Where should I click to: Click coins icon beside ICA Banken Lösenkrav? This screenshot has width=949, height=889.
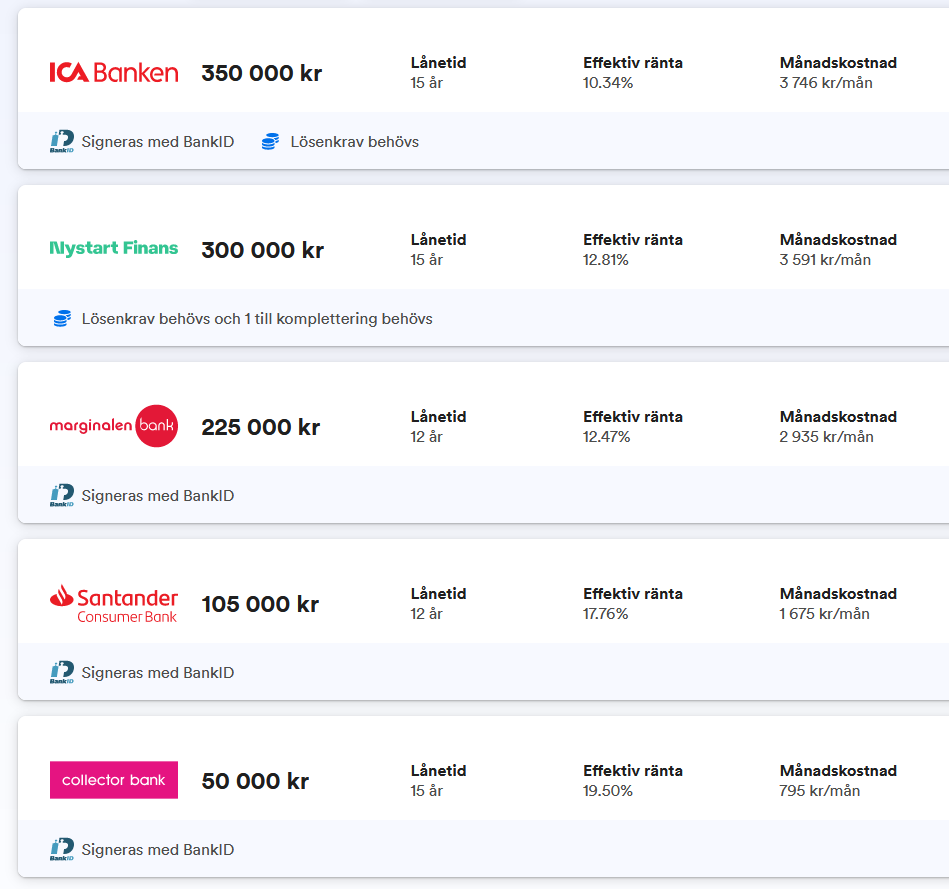270,142
